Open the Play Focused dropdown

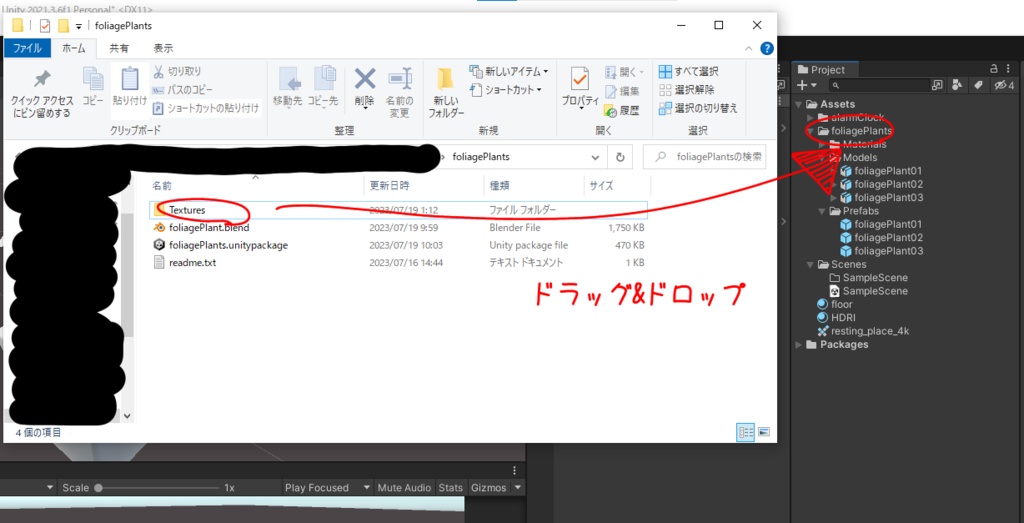pos(328,488)
